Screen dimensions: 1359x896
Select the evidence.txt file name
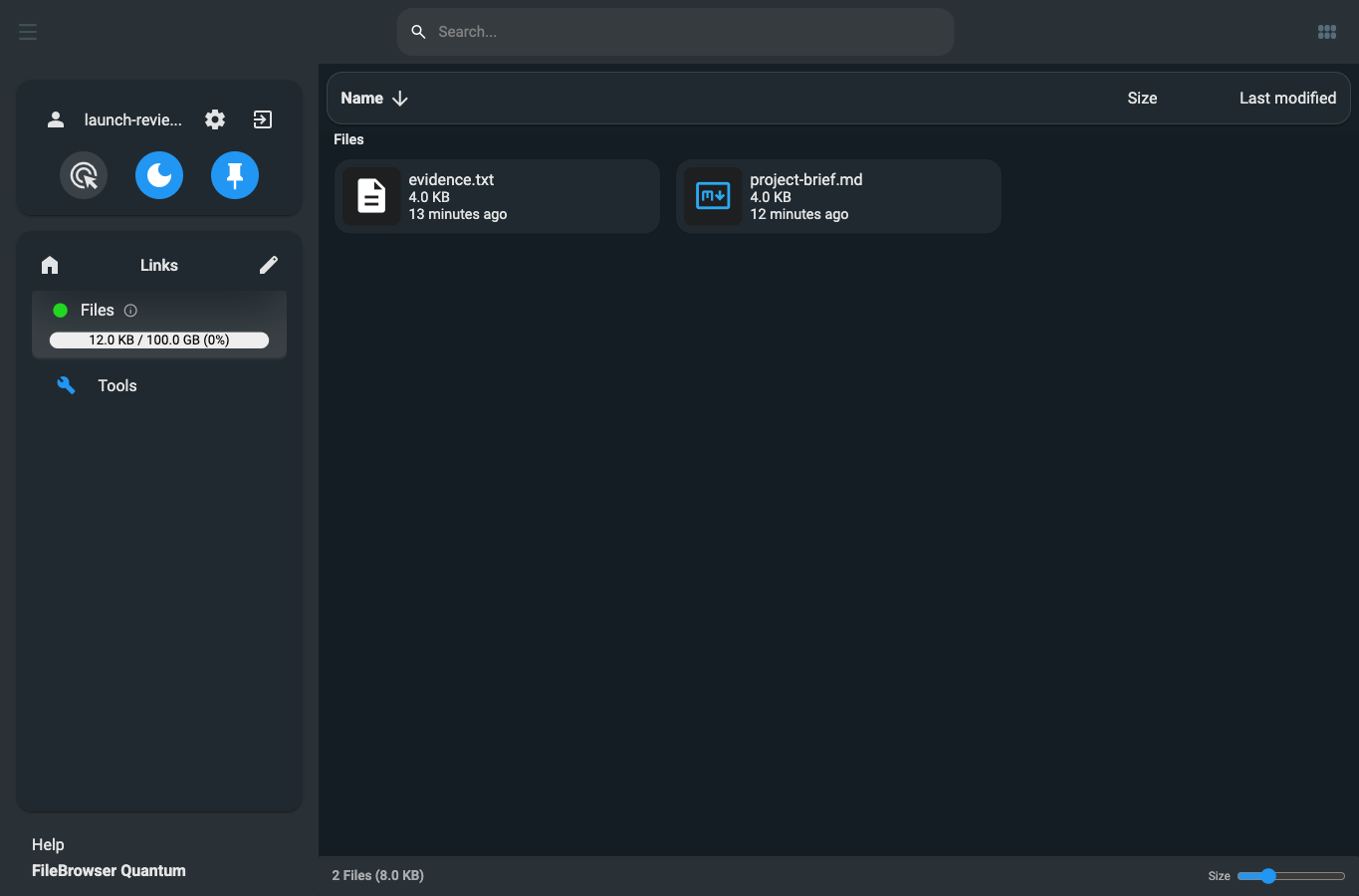click(451, 179)
